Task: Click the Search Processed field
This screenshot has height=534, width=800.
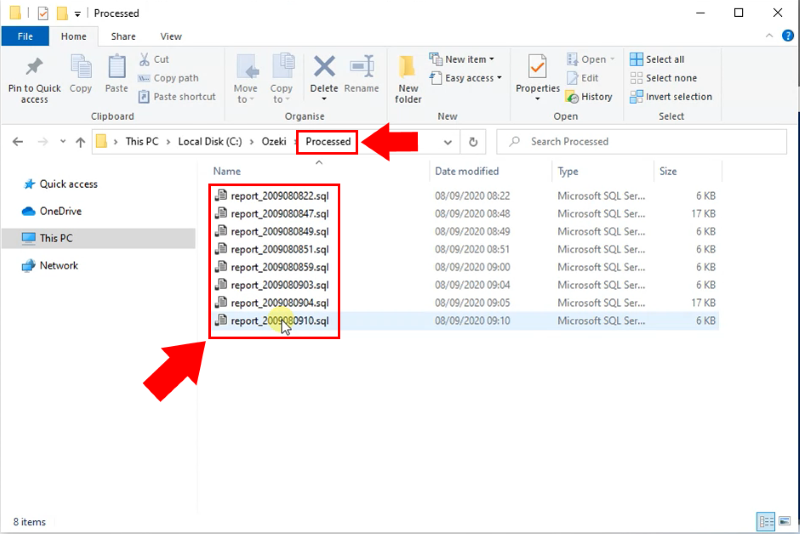Action: (x=642, y=141)
